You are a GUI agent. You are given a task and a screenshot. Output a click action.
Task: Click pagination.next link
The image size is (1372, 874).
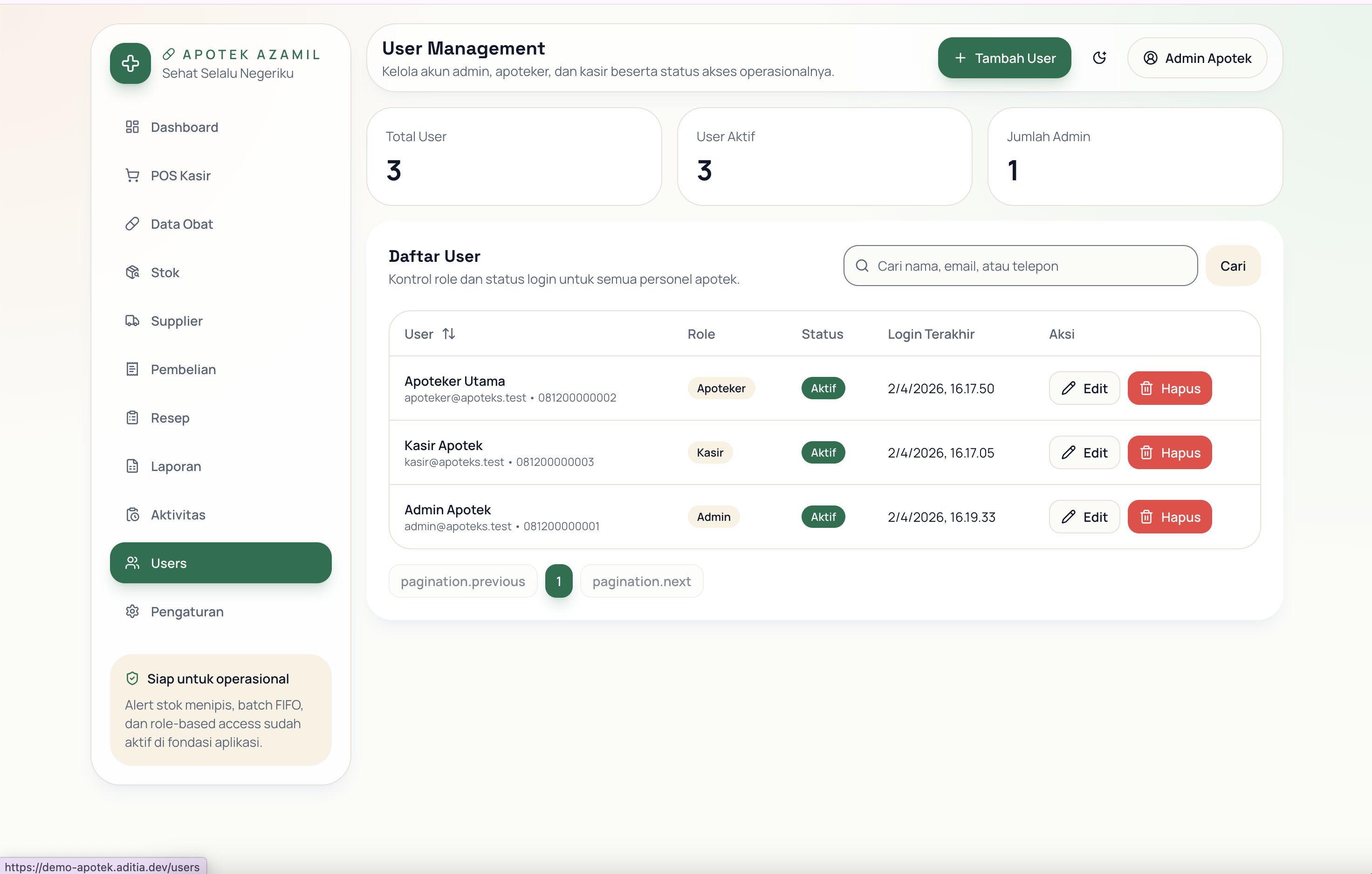pyautogui.click(x=642, y=581)
